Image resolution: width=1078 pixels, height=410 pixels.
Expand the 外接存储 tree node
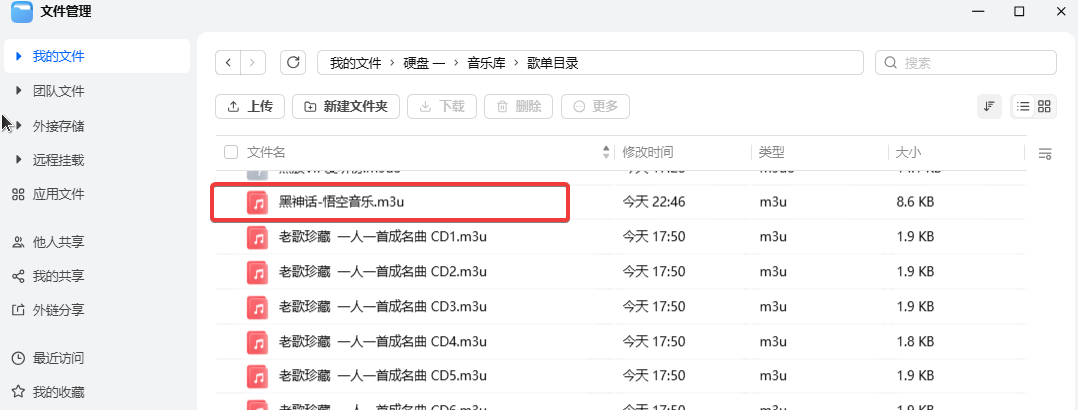click(19, 126)
